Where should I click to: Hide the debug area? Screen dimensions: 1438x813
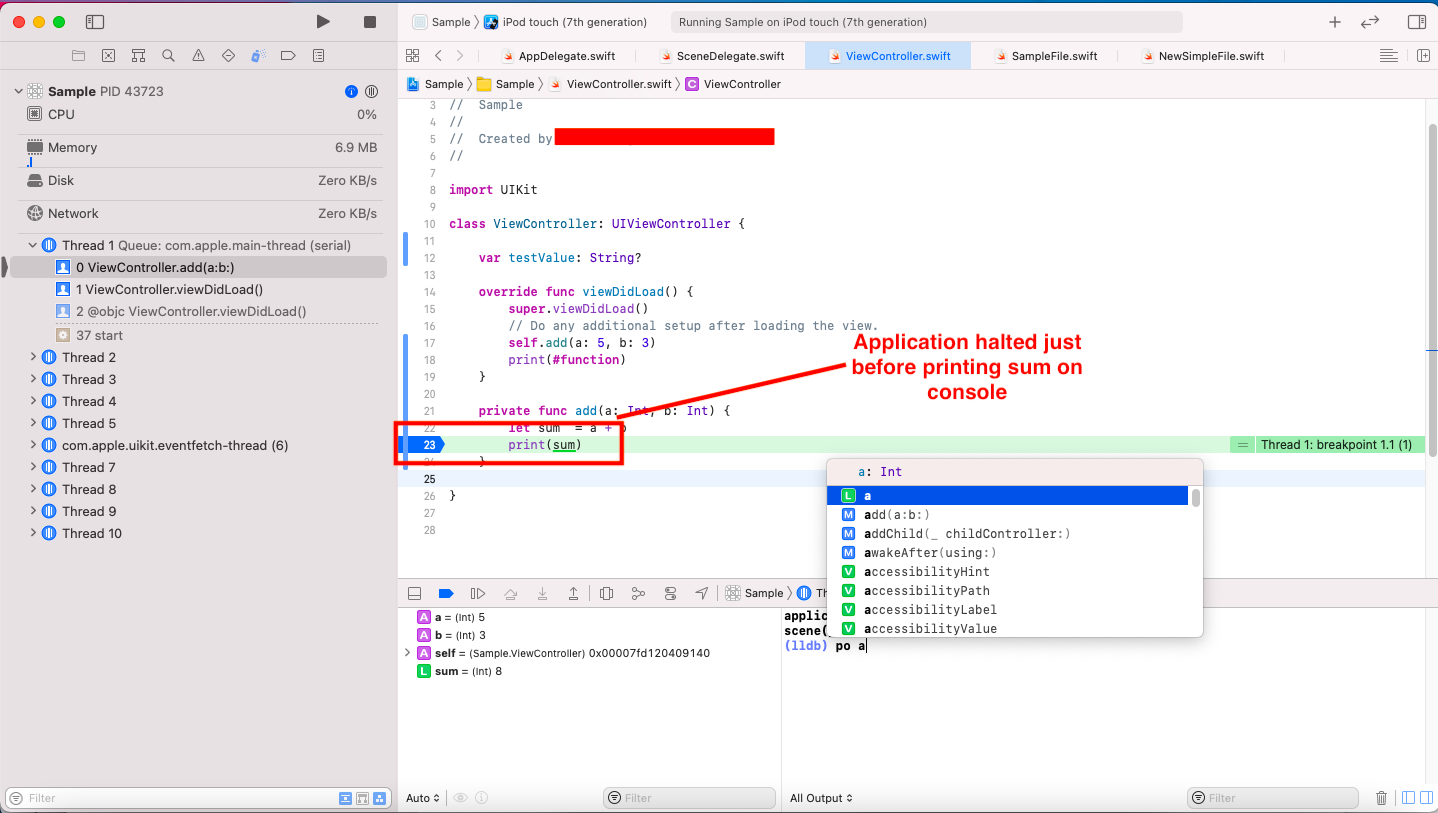(x=415, y=593)
